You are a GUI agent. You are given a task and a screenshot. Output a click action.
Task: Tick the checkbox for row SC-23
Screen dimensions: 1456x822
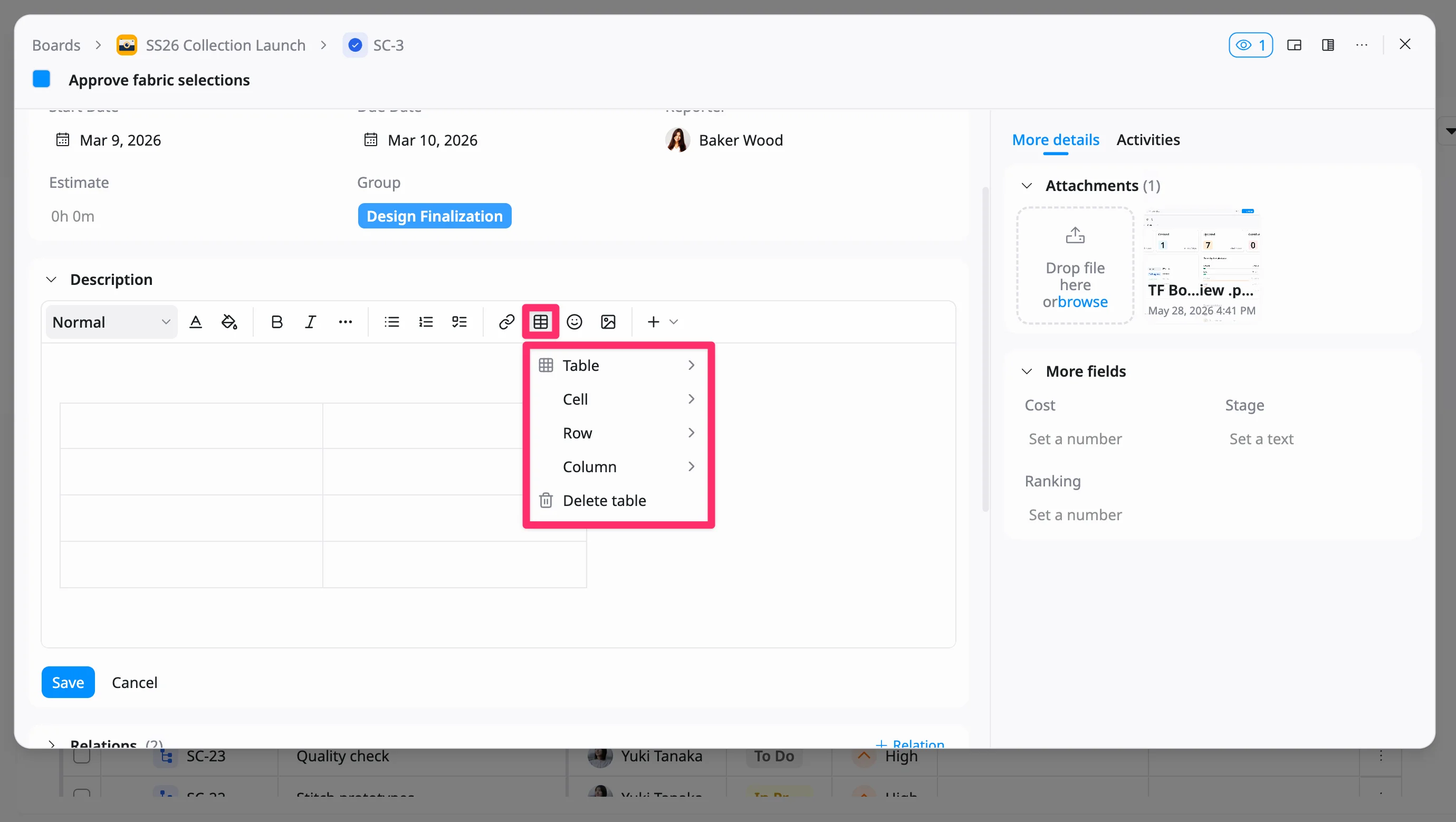82,756
